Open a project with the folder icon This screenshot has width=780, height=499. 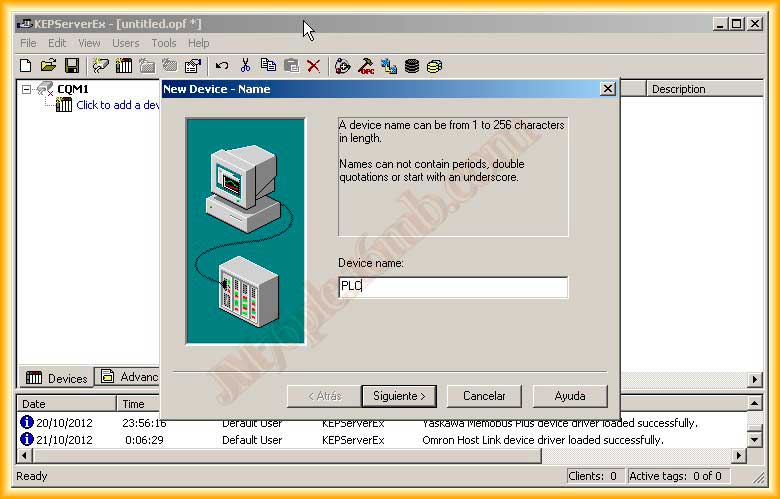pos(48,66)
